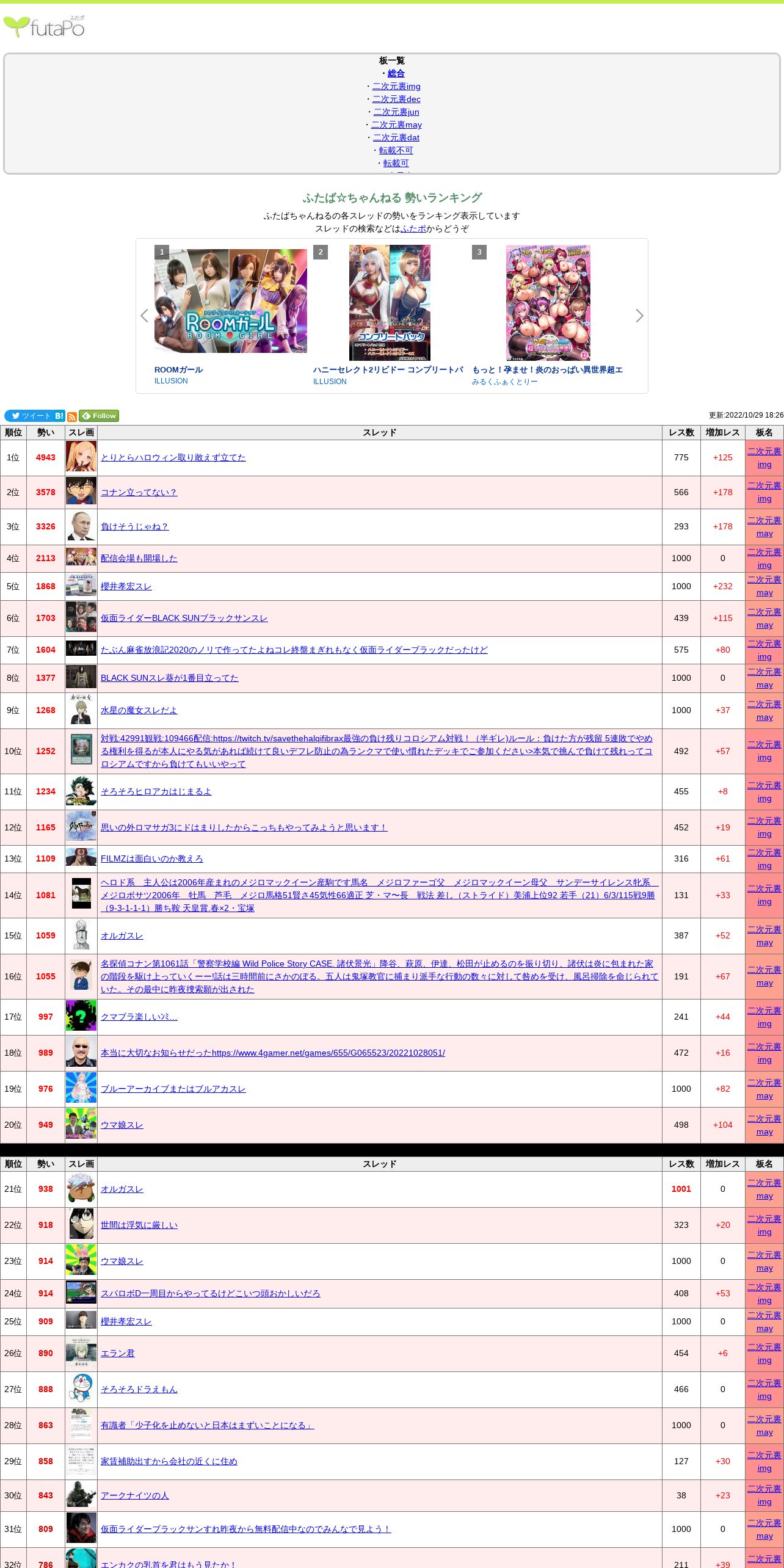
Task: Open the 配信会場も開場した thread
Action: tap(139, 558)
